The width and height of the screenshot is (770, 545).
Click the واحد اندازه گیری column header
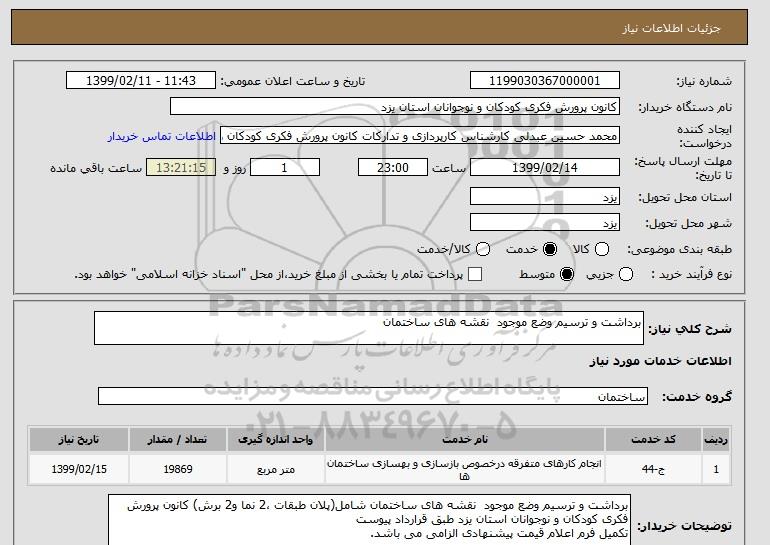(275, 439)
